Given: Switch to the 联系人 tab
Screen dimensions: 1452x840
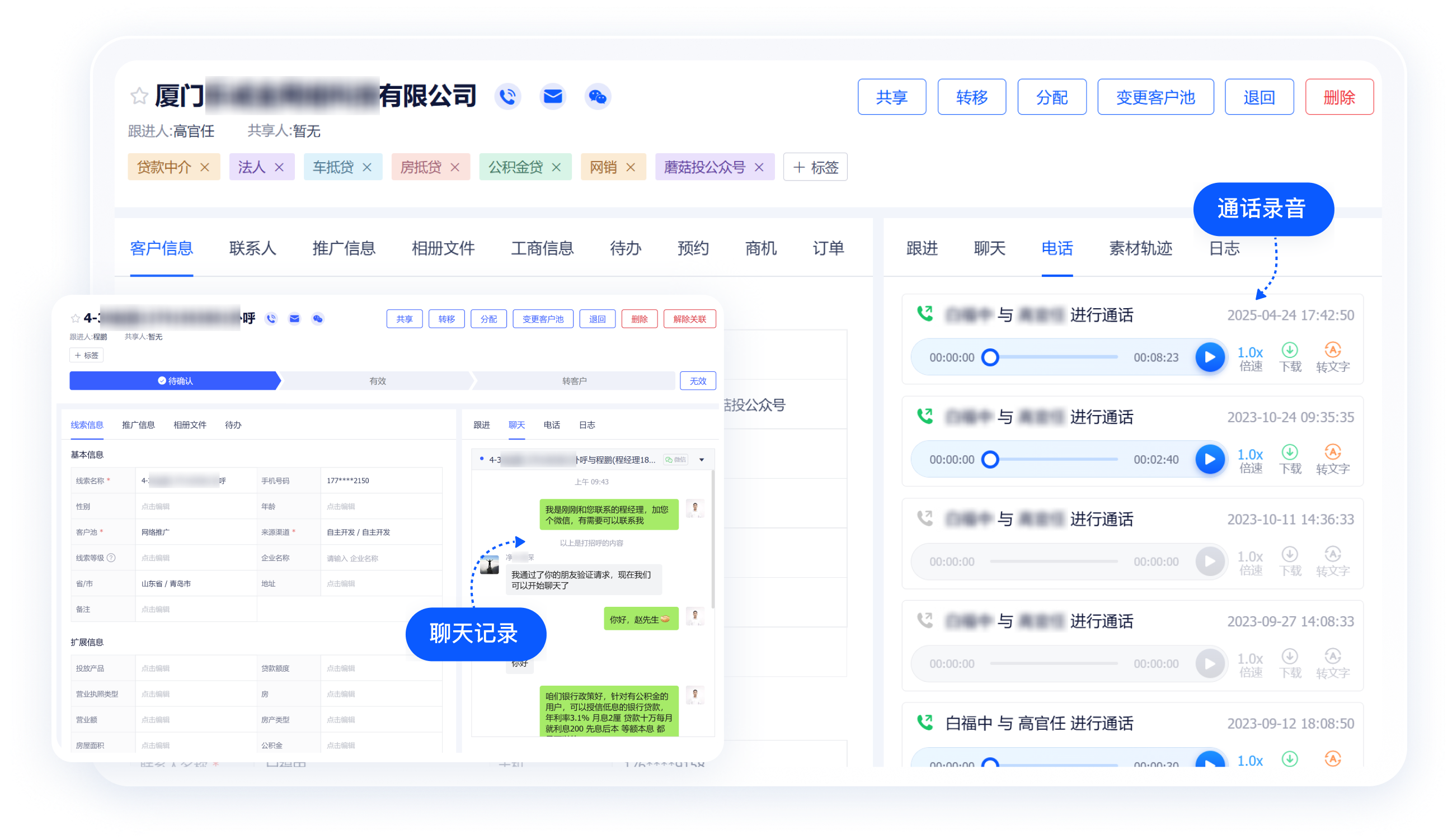Looking at the screenshot, I should click(252, 249).
